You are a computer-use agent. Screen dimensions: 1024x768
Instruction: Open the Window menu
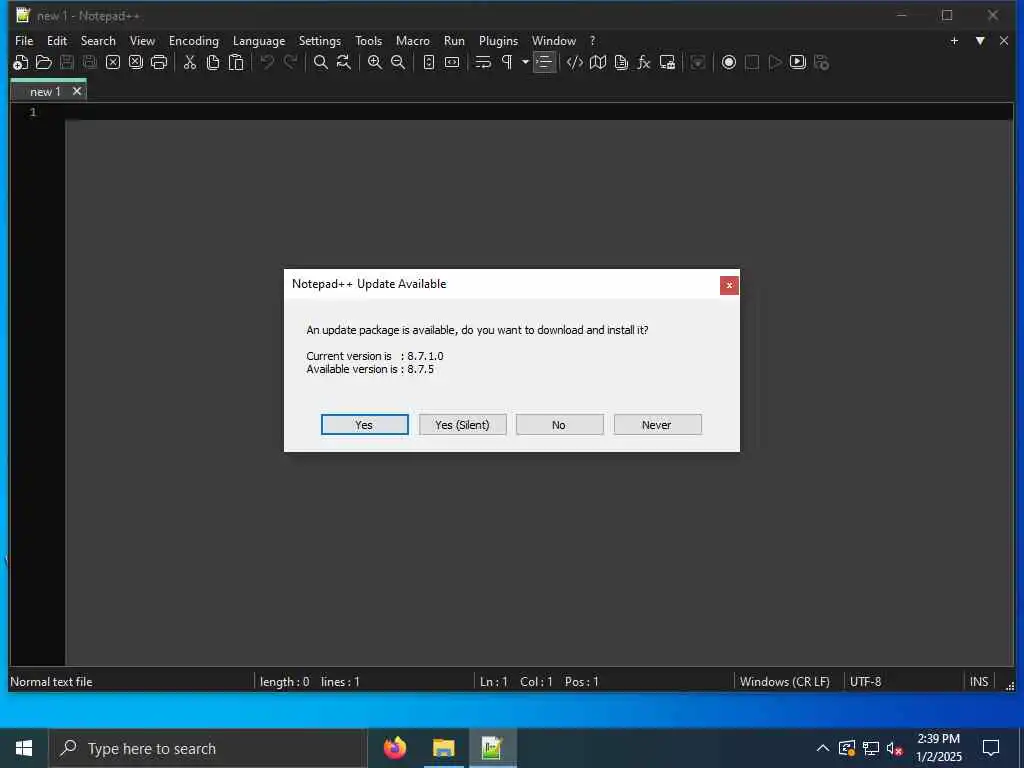click(x=554, y=40)
